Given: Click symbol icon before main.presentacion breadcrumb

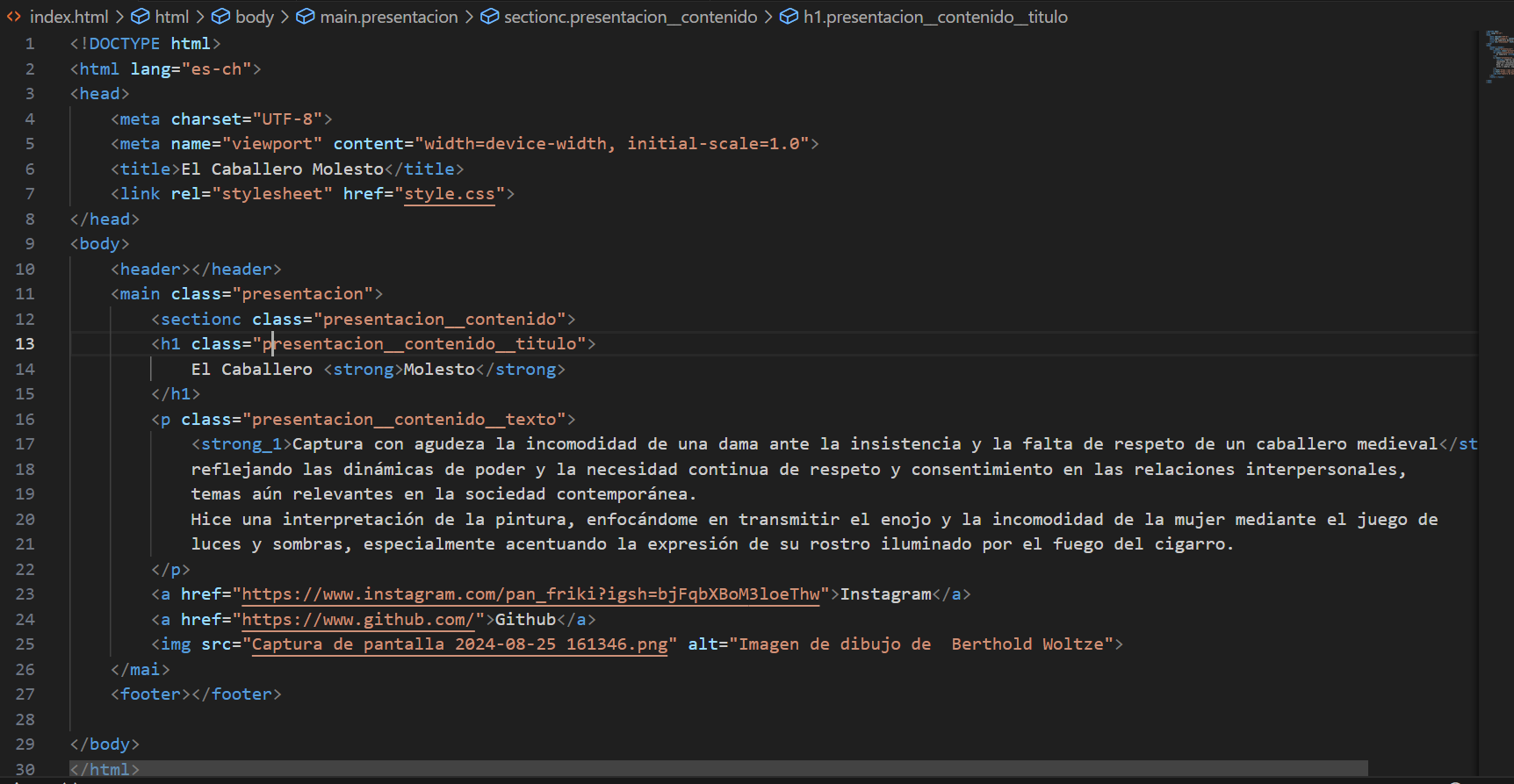Looking at the screenshot, I should click(x=305, y=17).
